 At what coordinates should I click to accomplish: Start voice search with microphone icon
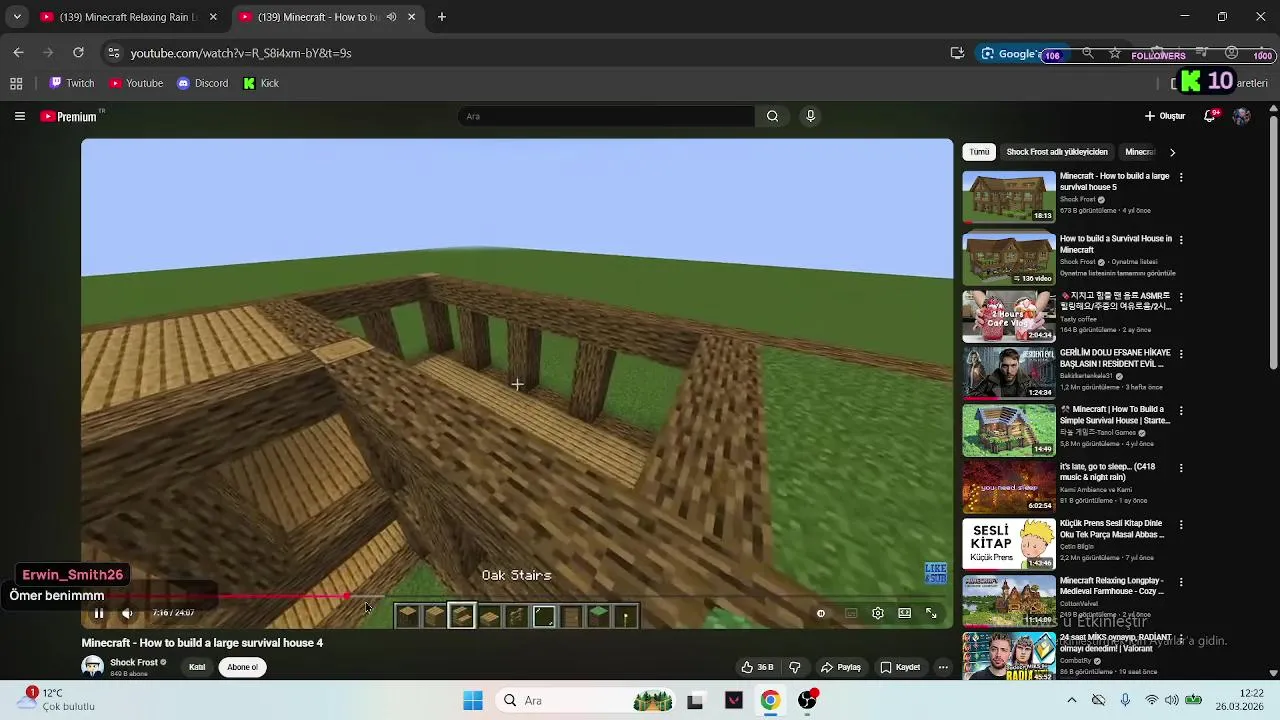coord(811,116)
